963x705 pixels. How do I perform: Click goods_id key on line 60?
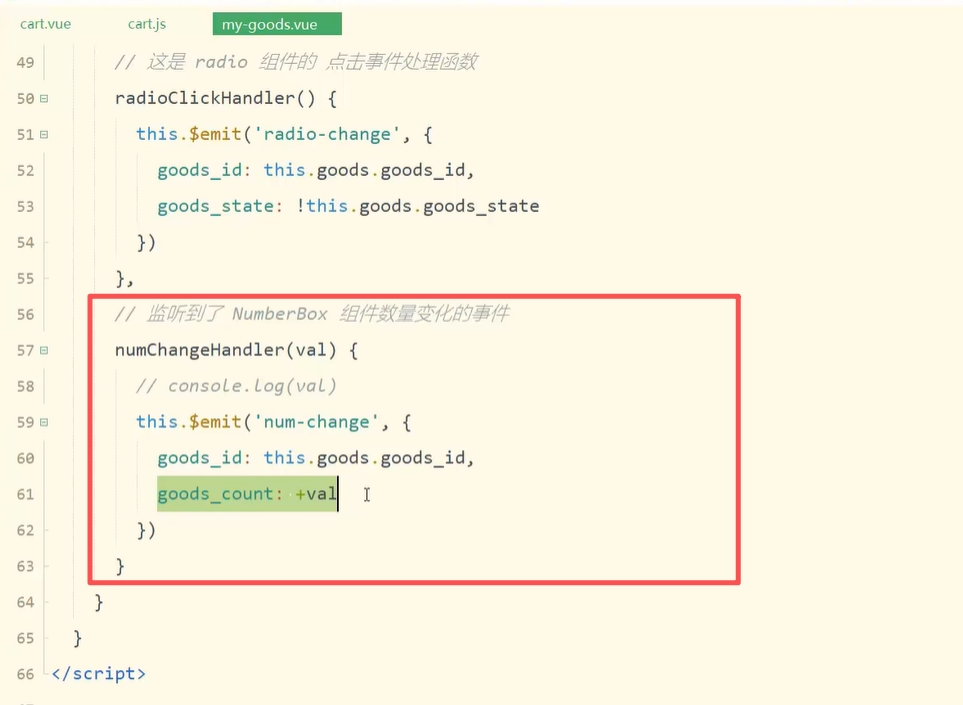point(200,458)
